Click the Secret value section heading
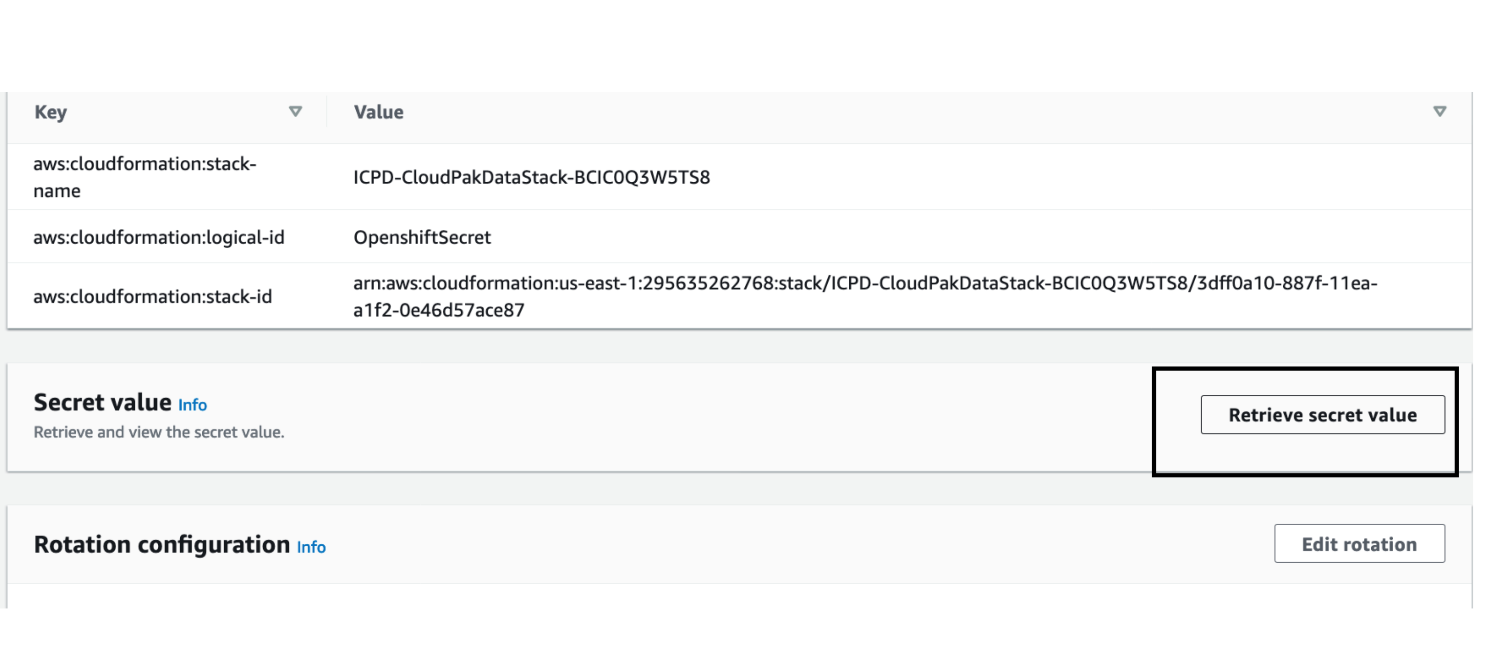Image resolution: width=1485 pixels, height=653 pixels. 102,402
